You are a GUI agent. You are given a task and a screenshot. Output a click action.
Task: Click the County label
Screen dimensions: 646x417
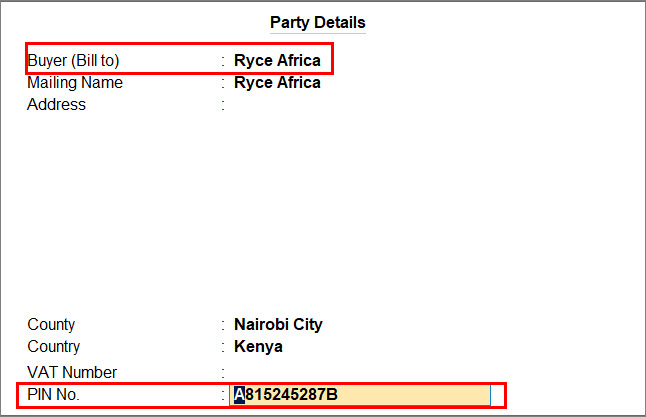pyautogui.click(x=51, y=325)
